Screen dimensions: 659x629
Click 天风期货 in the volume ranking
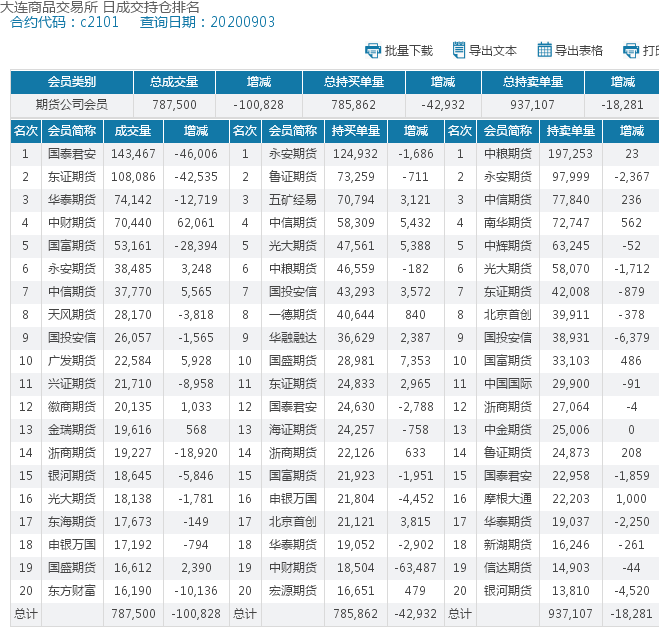click(72, 315)
